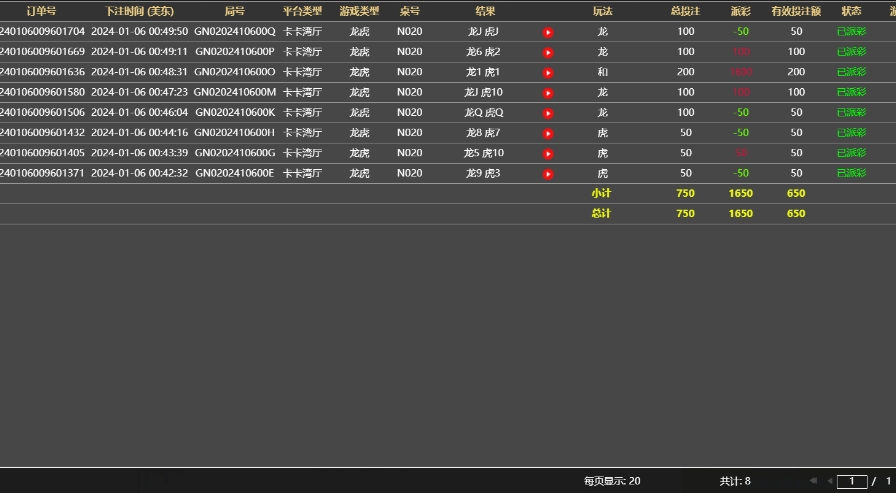This screenshot has height=493, width=896.
Task: Sort by the 桌号 column header
Action: 410,11
